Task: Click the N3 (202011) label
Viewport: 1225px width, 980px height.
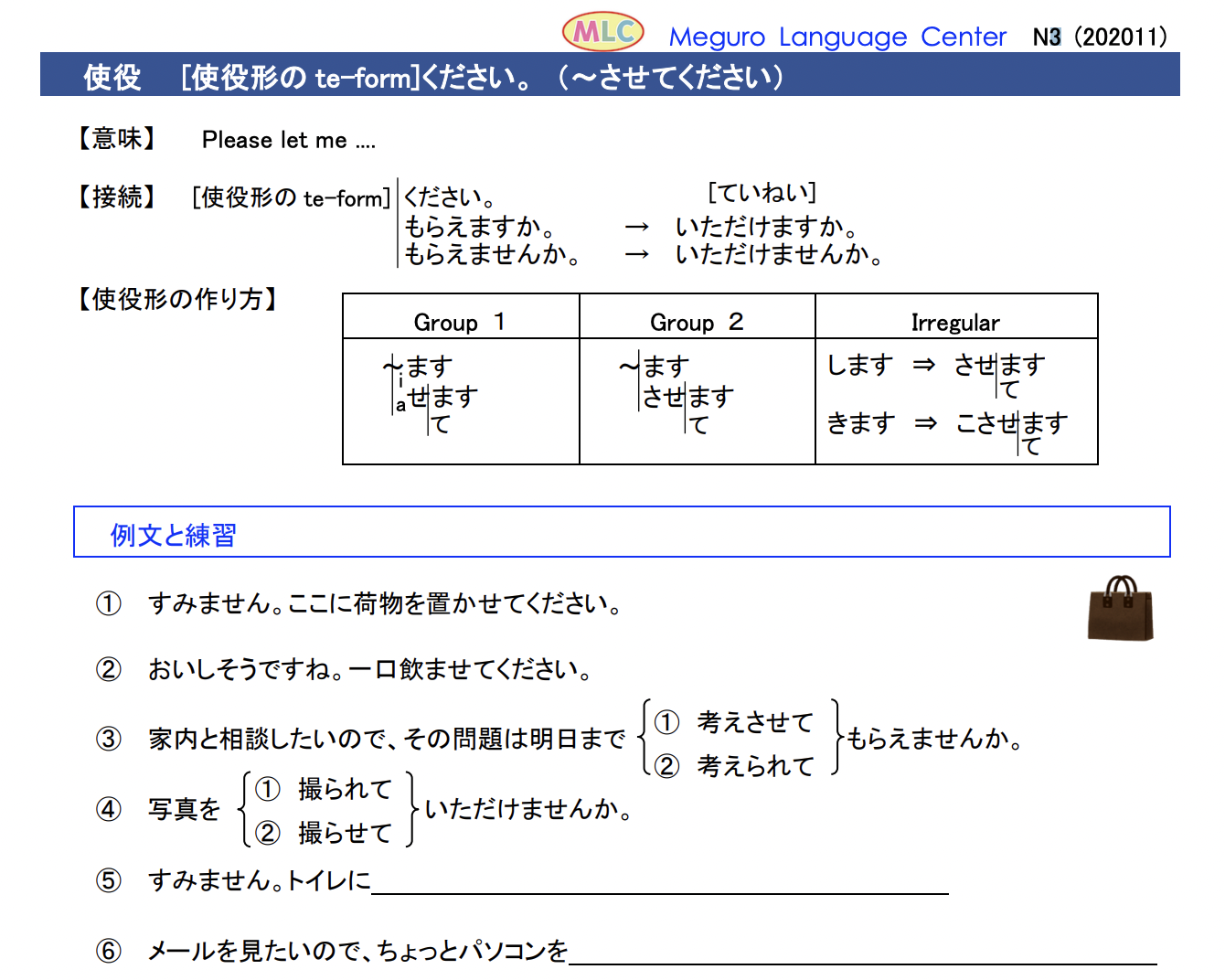Action: point(1100,37)
